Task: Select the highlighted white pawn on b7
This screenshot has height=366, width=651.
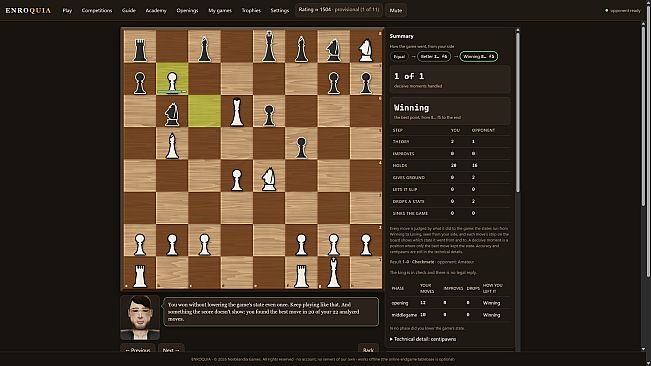Action: tap(172, 83)
